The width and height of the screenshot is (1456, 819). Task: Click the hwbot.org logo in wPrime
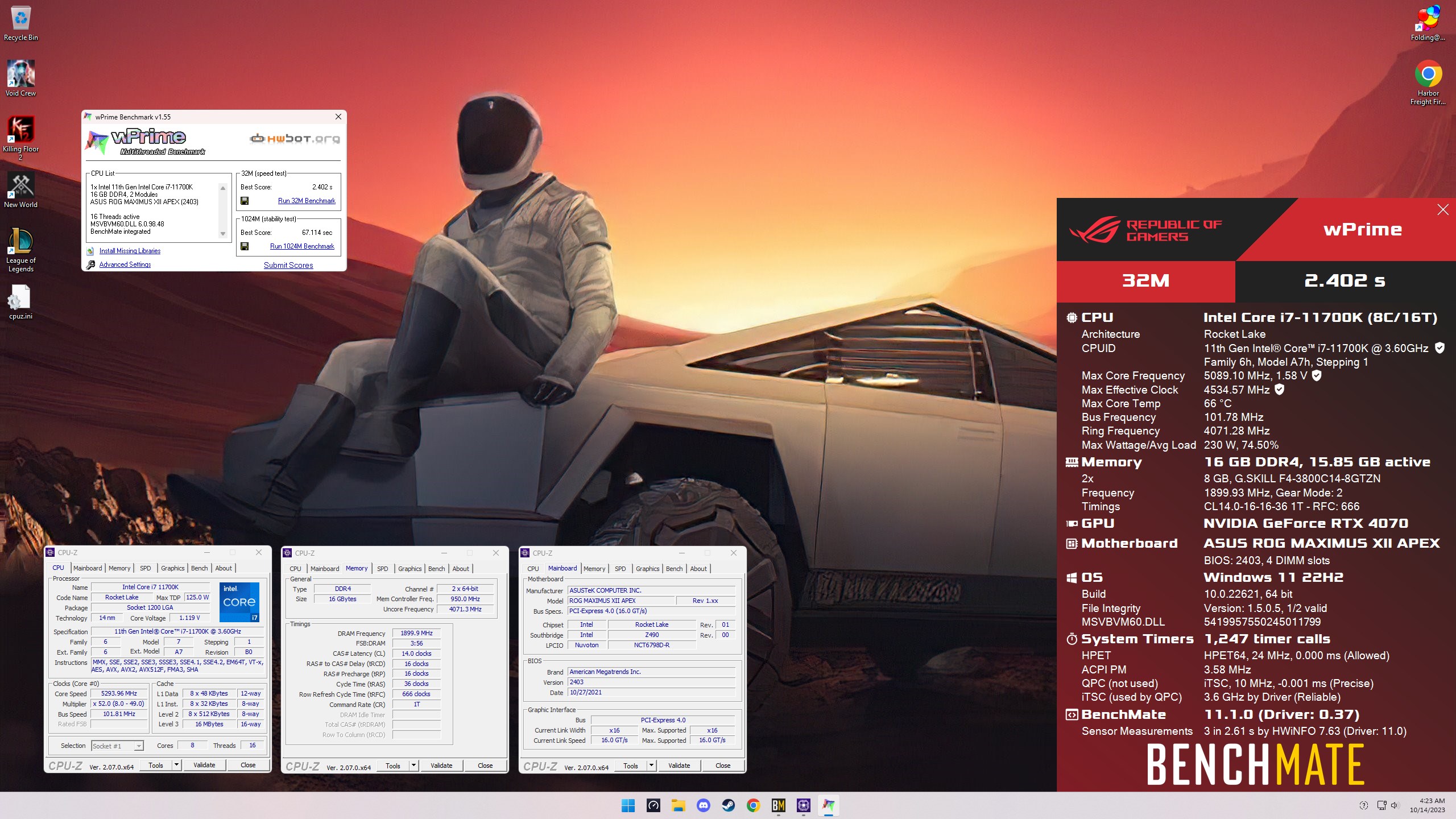295,138
